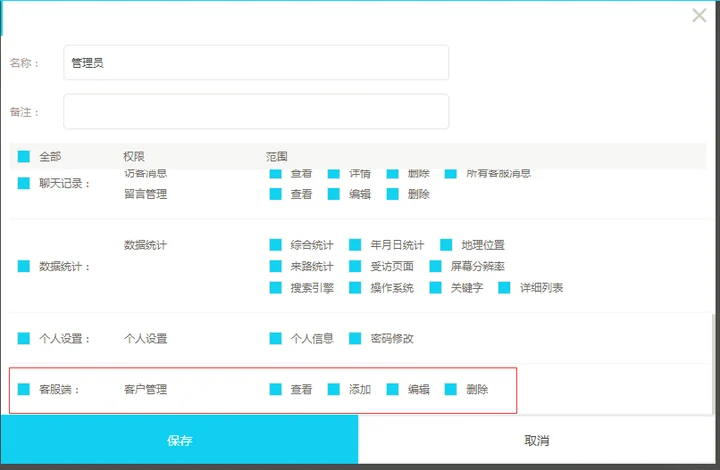Toggle the 客服端 group checkbox
720x470 pixels.
(x=24, y=390)
